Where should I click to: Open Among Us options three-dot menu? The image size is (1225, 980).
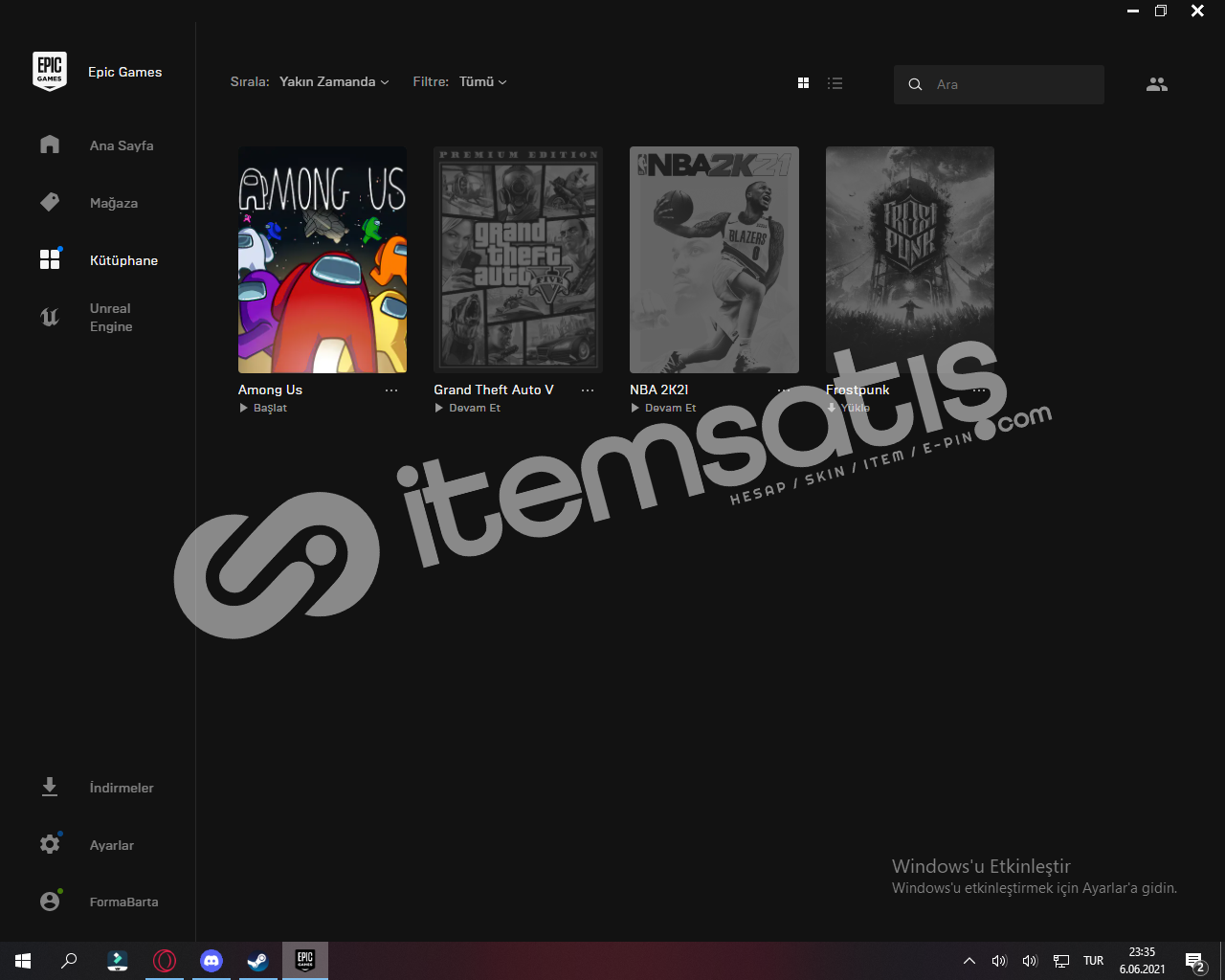[391, 390]
